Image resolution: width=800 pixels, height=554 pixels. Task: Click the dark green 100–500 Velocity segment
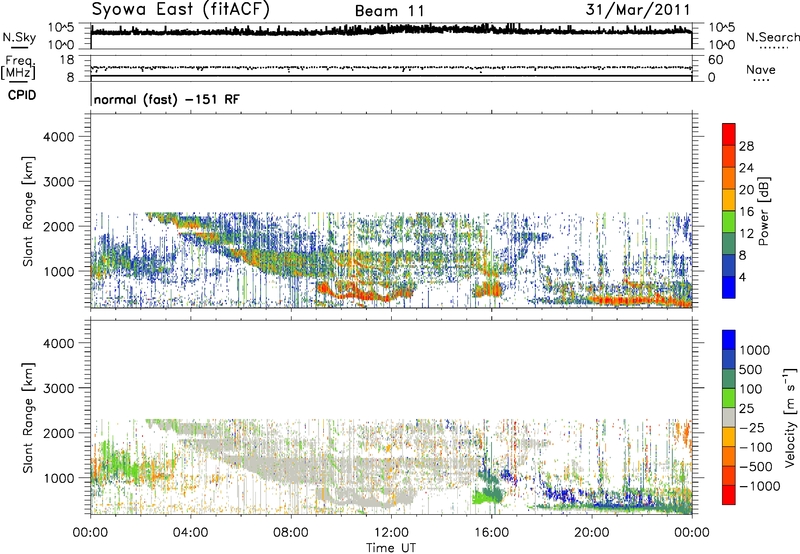[x=729, y=379]
